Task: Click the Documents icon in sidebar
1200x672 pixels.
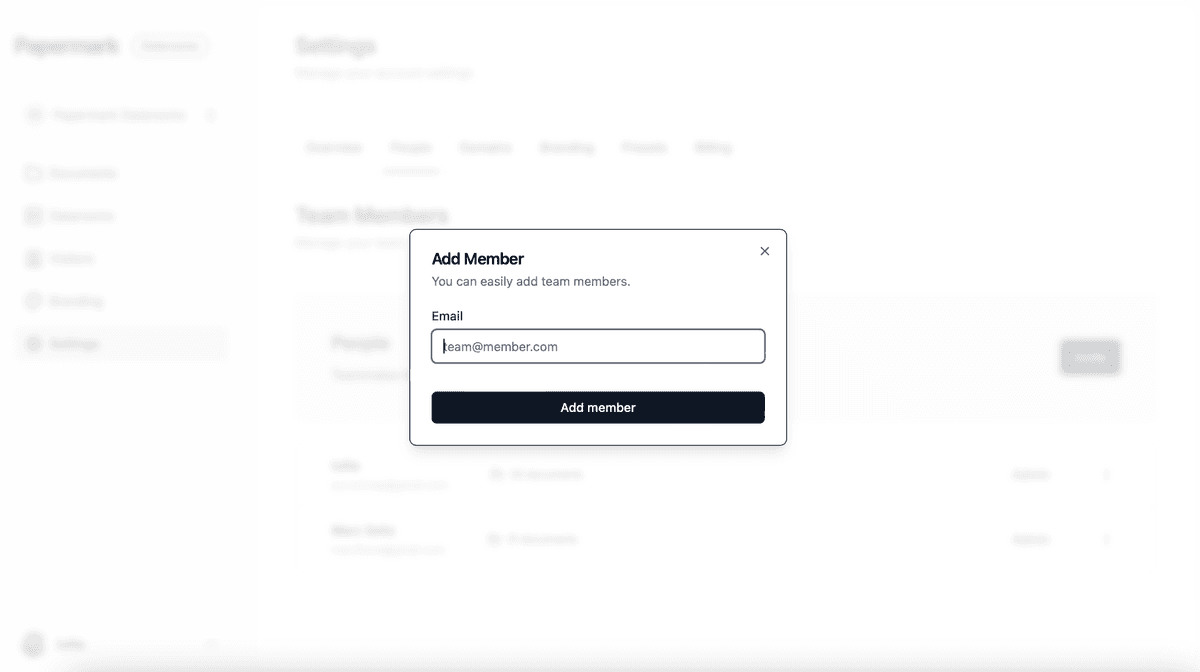Action: click(x=33, y=174)
